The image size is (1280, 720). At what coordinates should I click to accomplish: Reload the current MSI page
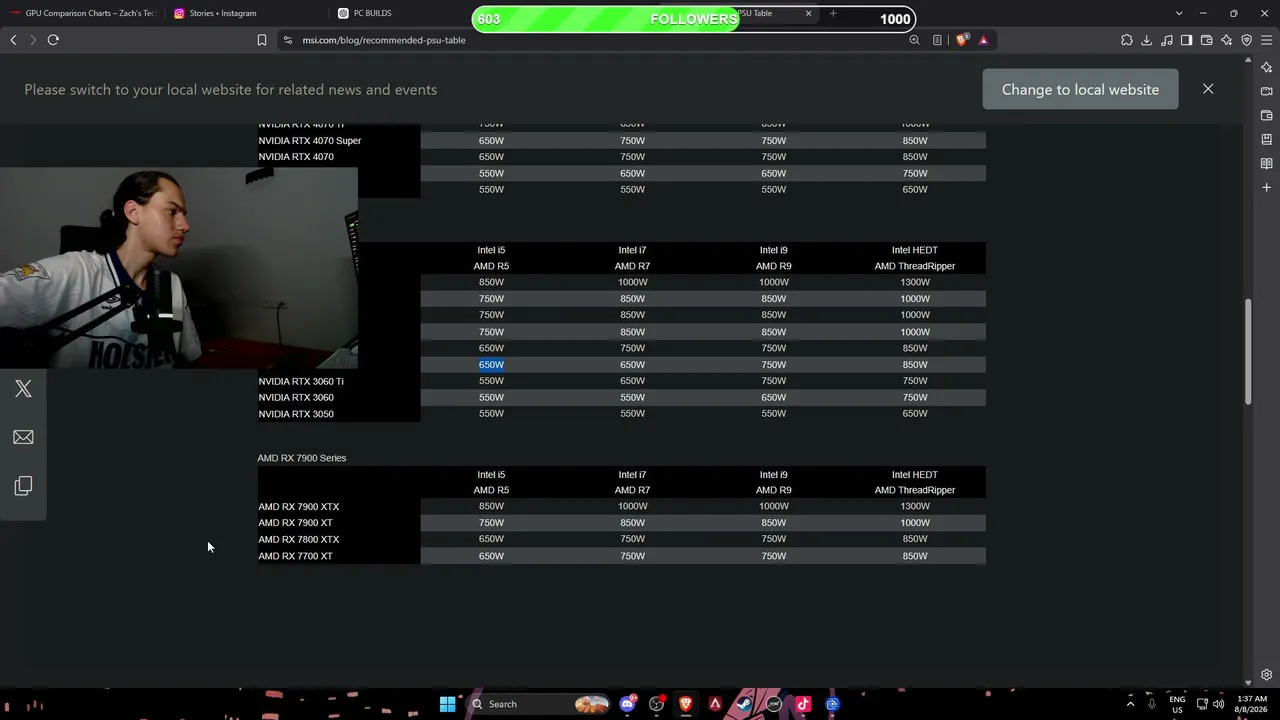tap(53, 40)
